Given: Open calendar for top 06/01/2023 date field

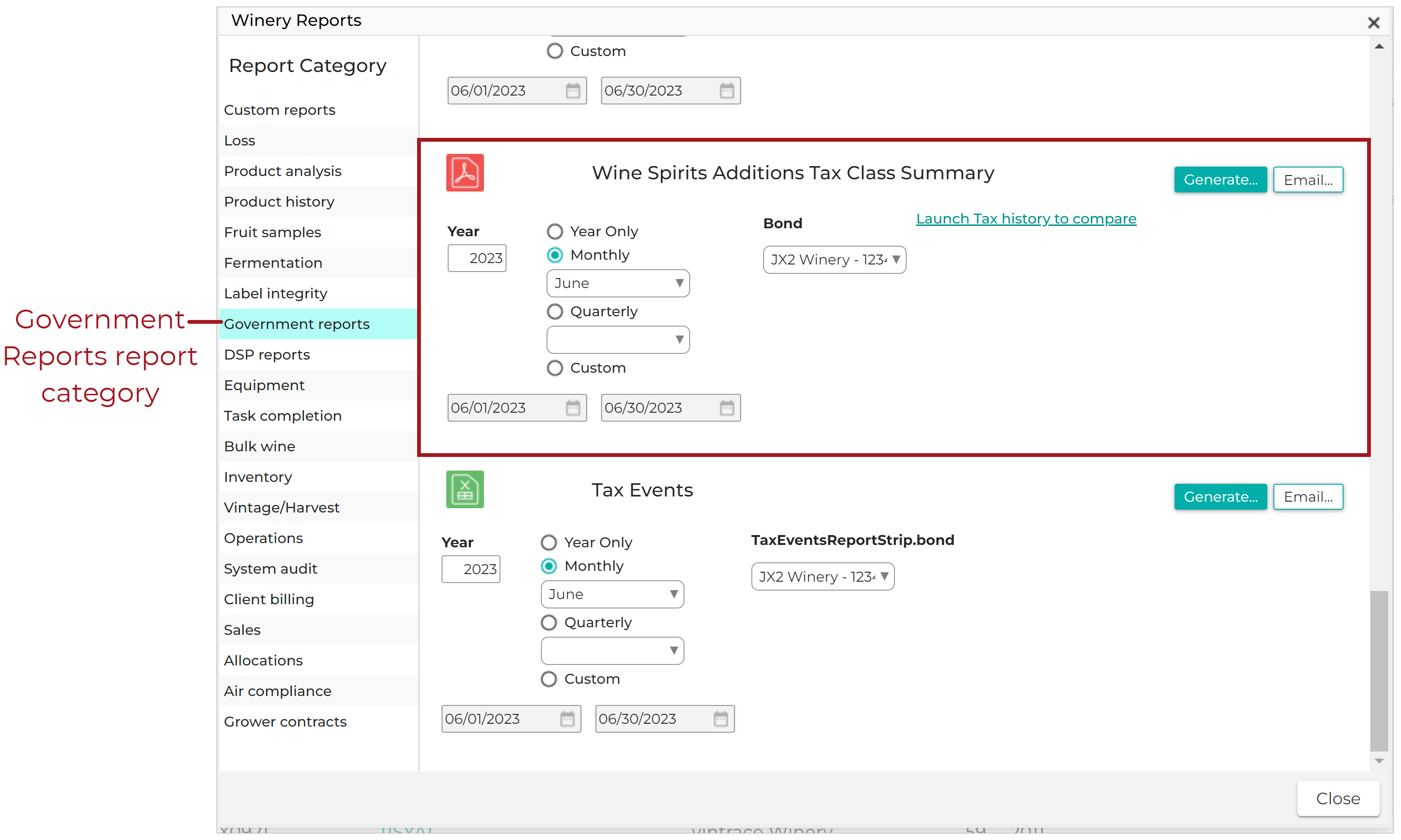Looking at the screenshot, I should pyautogui.click(x=572, y=90).
